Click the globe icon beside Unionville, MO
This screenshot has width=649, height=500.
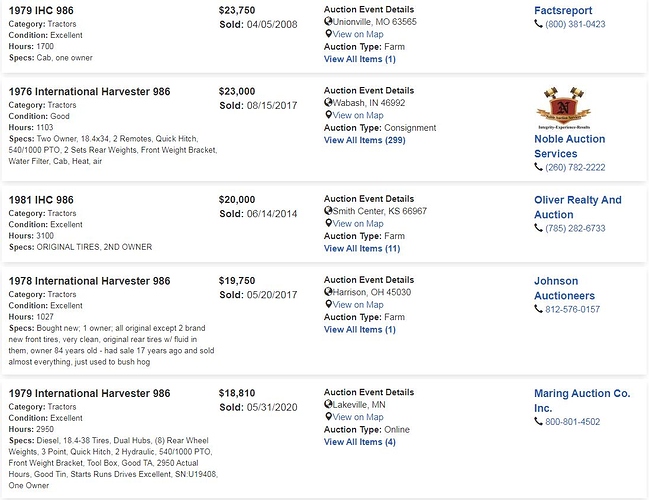(328, 21)
